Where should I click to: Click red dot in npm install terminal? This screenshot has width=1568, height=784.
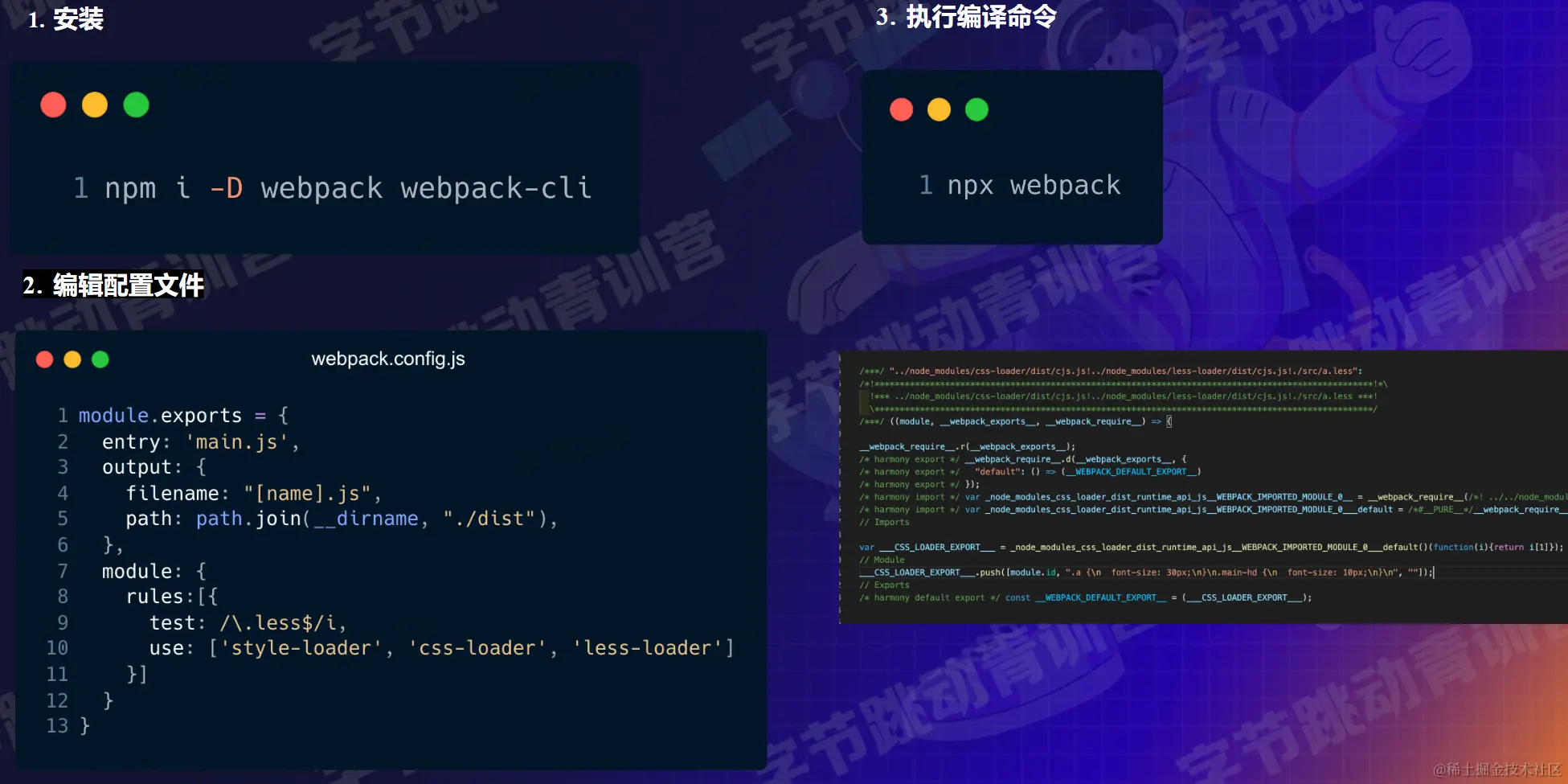click(53, 105)
